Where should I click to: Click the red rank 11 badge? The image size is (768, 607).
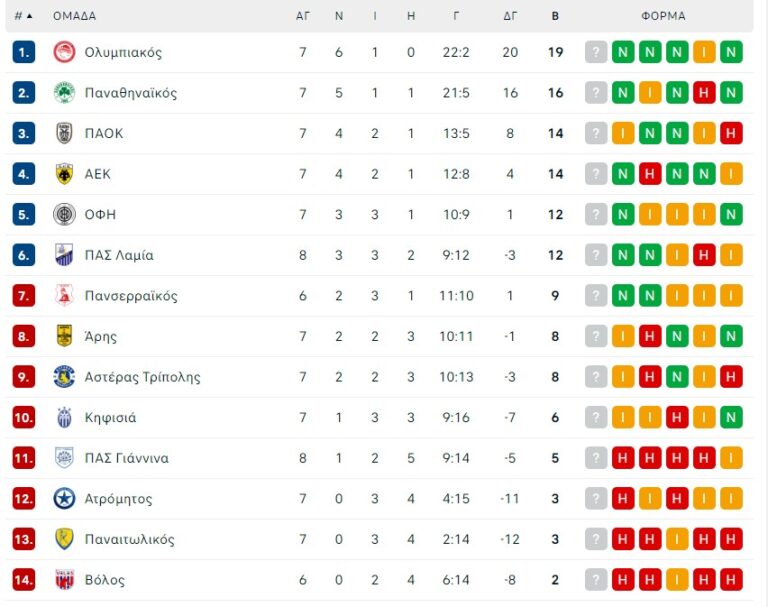(x=24, y=458)
